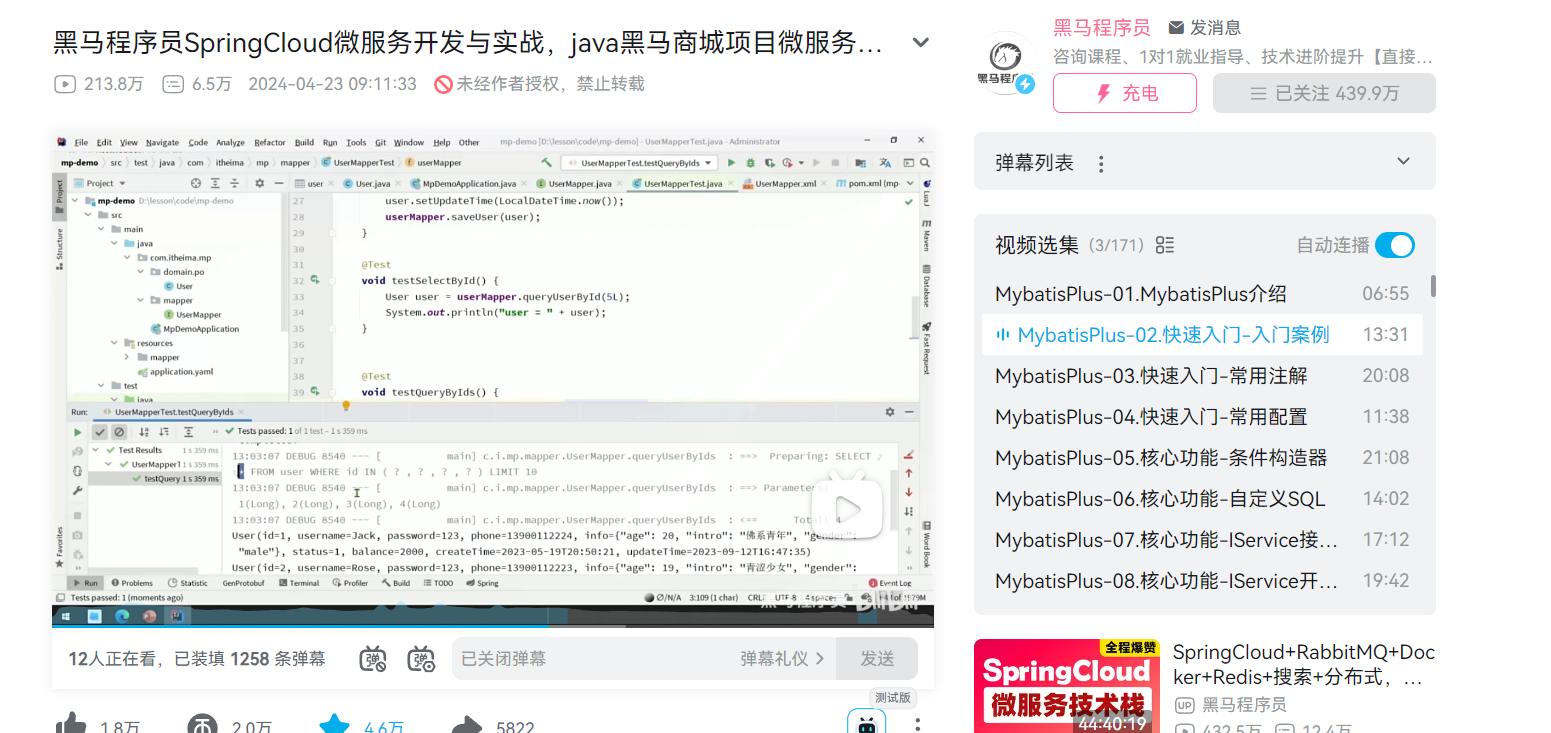Give coins with the coin icon
The image size is (1551, 733).
tap(203, 724)
